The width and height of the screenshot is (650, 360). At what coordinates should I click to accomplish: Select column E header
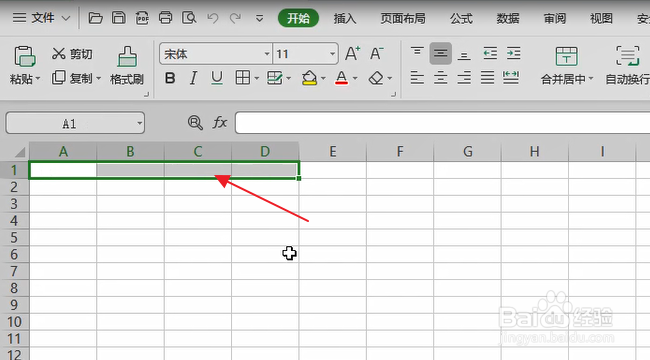(x=332, y=151)
